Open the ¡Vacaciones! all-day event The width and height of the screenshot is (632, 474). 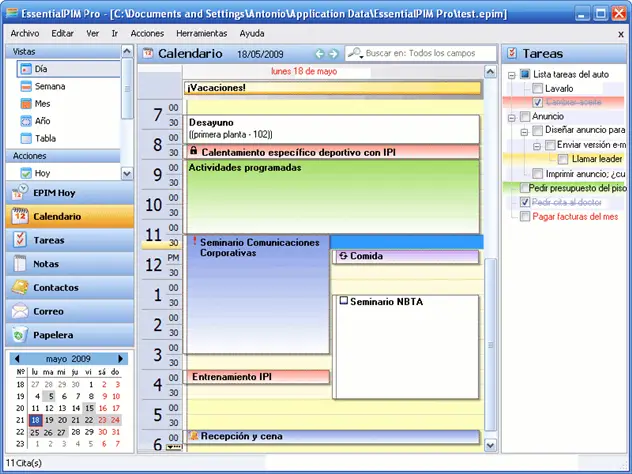[333, 88]
